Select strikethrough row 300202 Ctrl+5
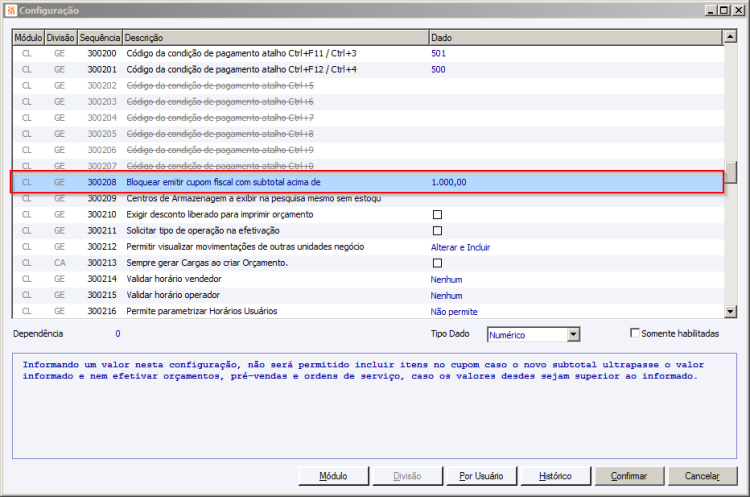 (x=220, y=86)
